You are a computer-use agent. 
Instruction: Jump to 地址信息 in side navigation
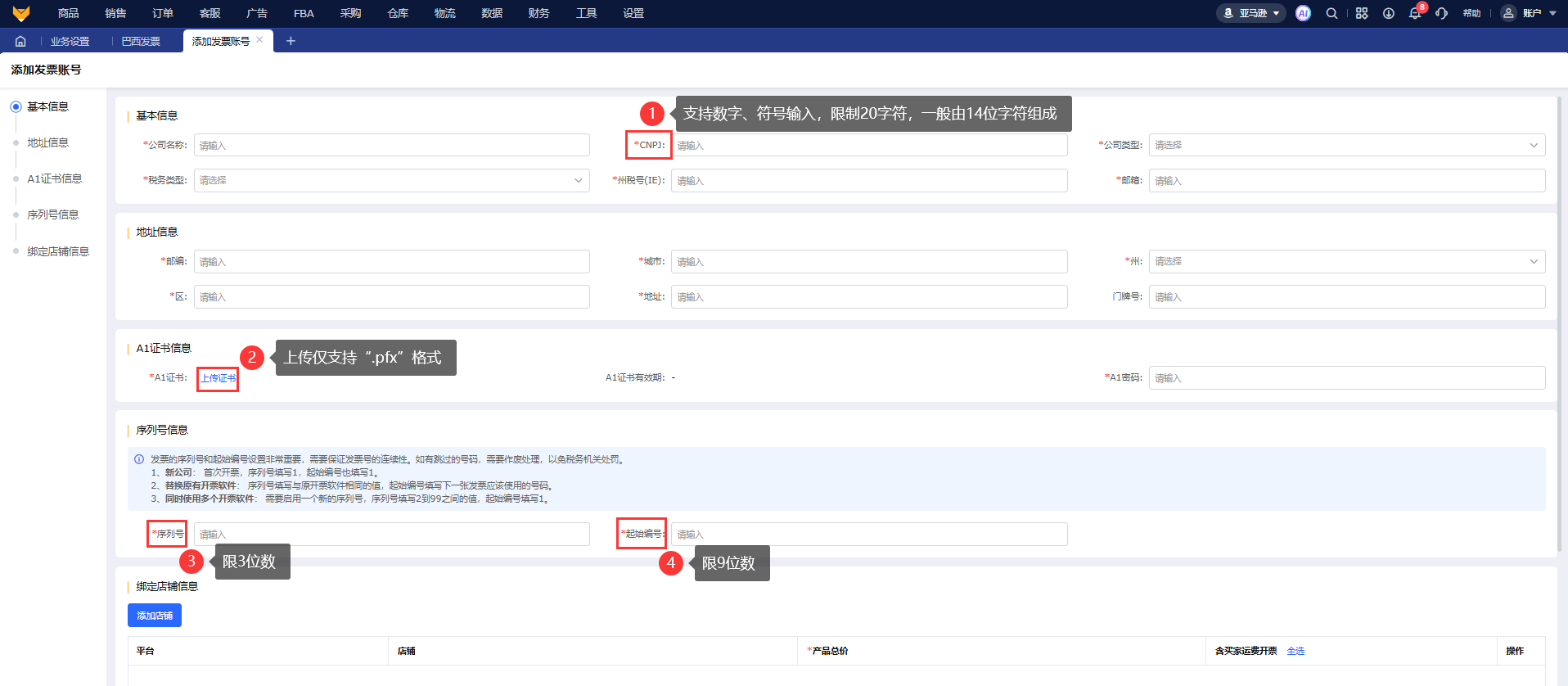pyautogui.click(x=47, y=142)
